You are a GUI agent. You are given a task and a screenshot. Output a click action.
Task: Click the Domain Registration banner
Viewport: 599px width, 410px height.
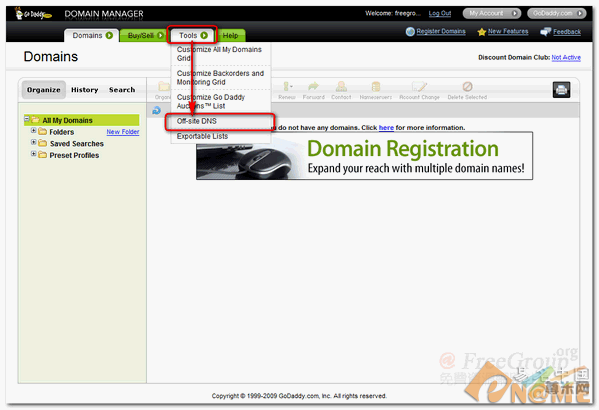coord(364,156)
